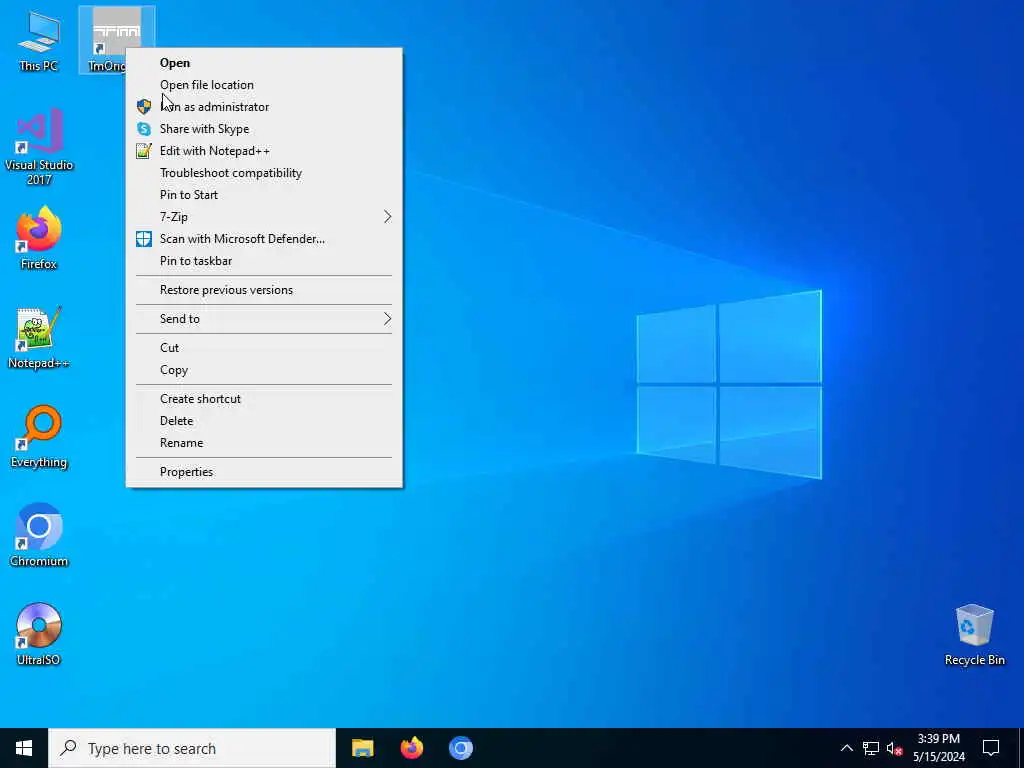Choose Open in the context menu
This screenshot has height=768, width=1024.
pyautogui.click(x=264, y=63)
